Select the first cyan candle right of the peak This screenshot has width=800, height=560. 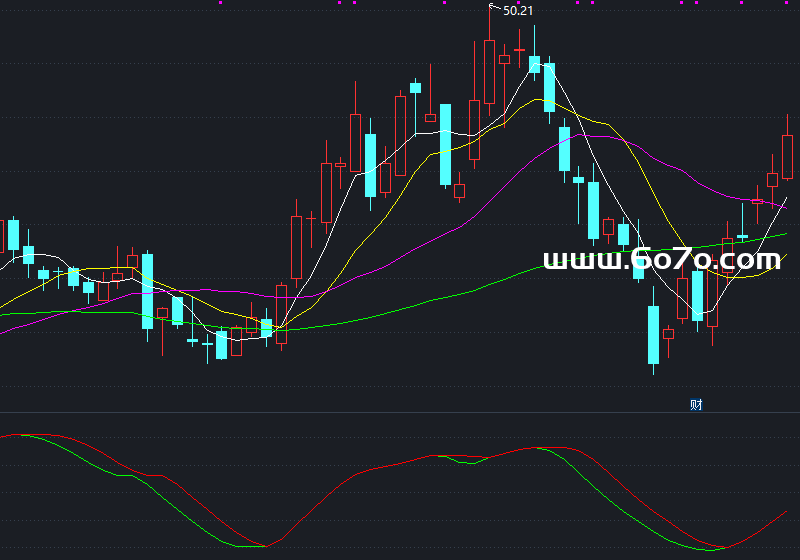click(534, 64)
